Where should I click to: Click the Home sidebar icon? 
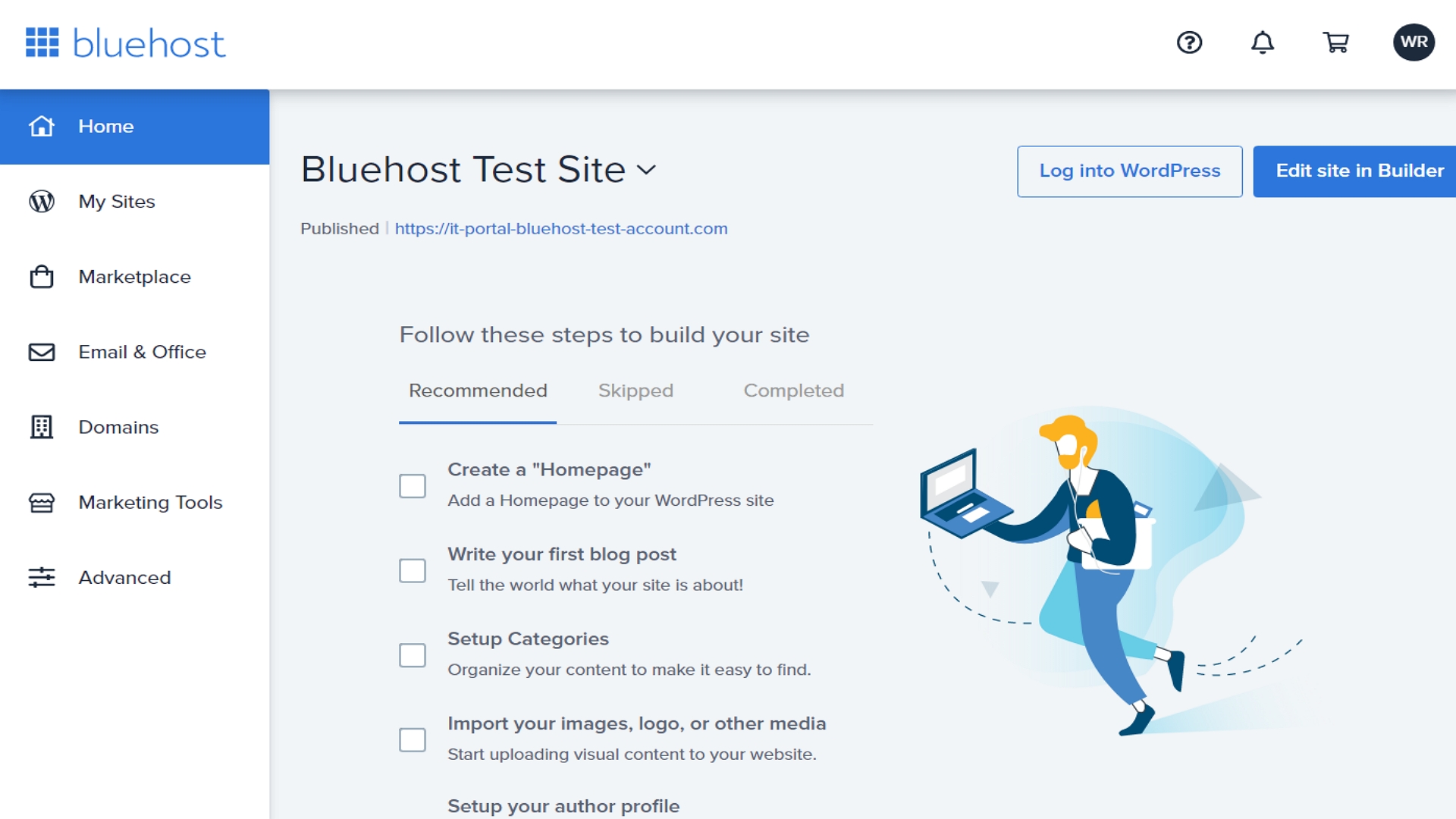39,126
